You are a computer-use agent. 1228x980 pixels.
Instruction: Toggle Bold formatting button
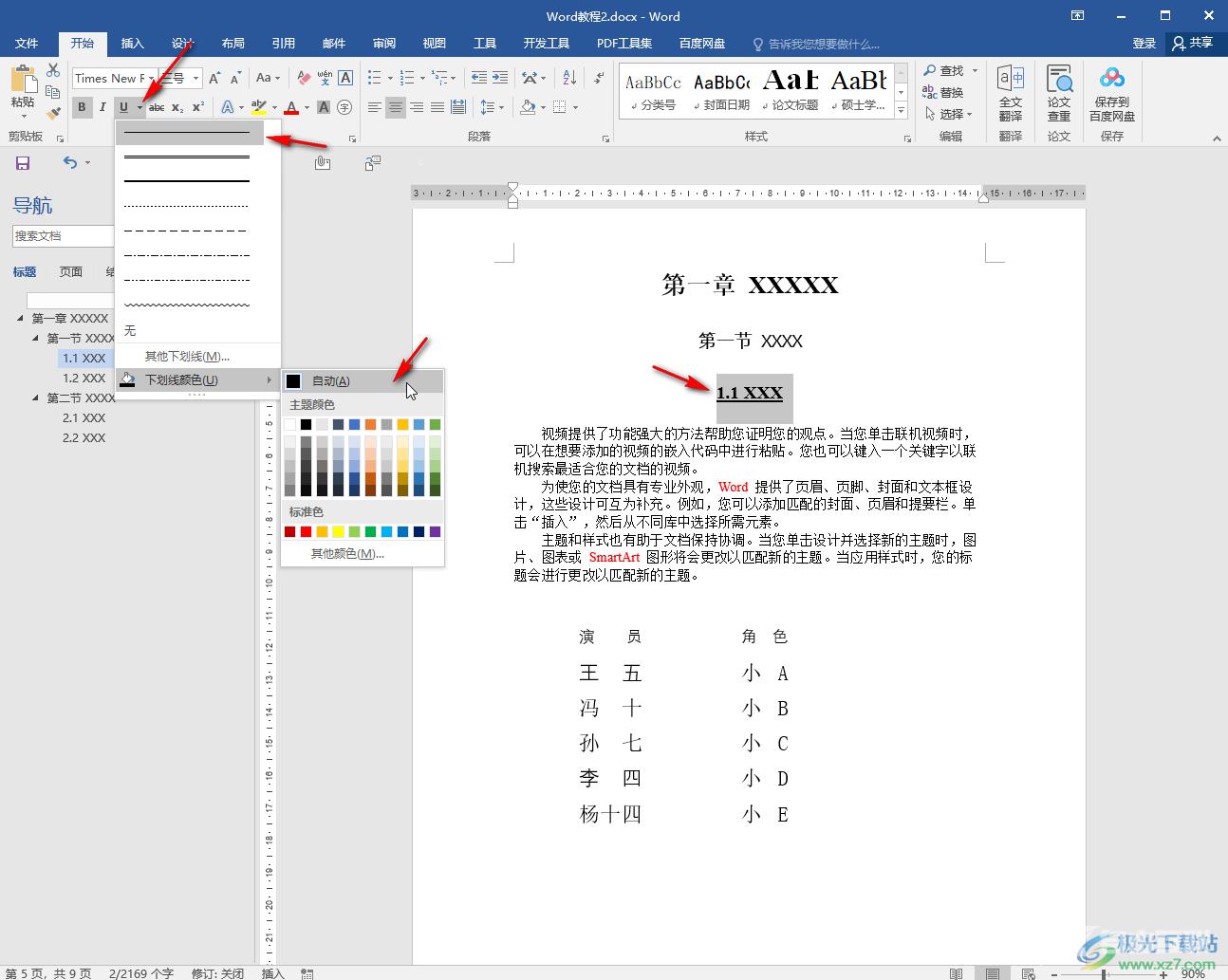point(82,107)
